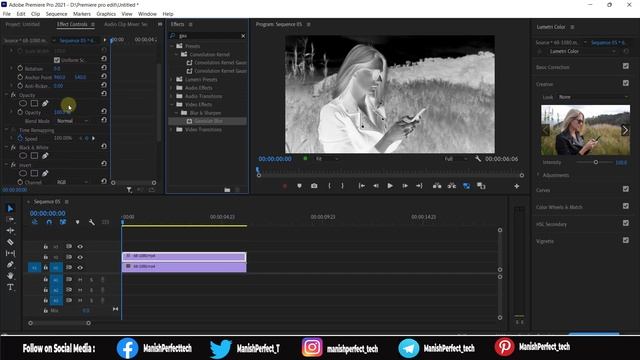The width and height of the screenshot is (640, 360).
Task: Toggle timeline Snap magnet icon
Action: 49,222
